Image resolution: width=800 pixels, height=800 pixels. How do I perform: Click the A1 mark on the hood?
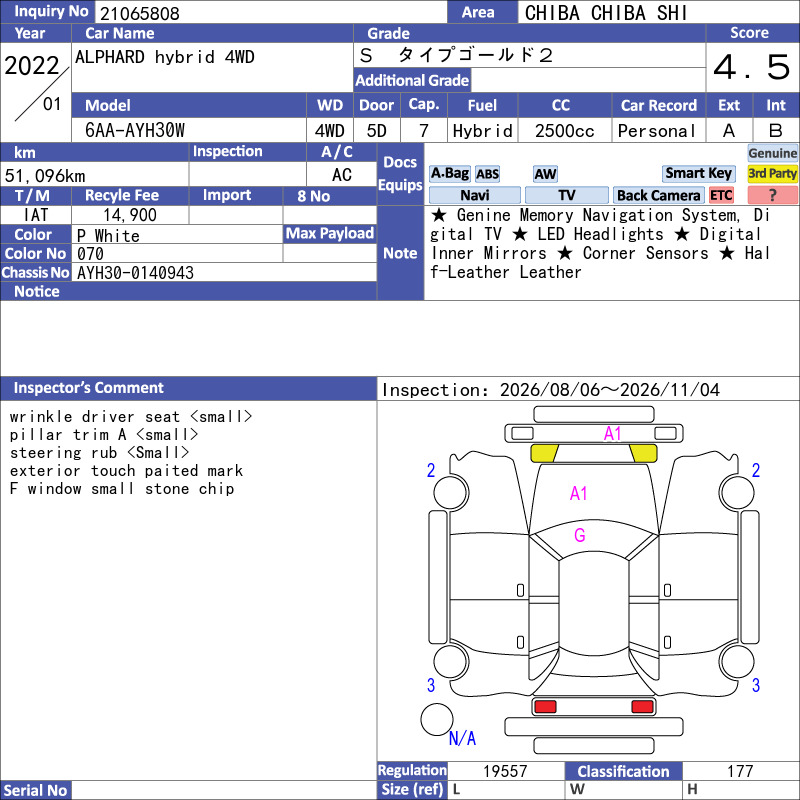[579, 493]
